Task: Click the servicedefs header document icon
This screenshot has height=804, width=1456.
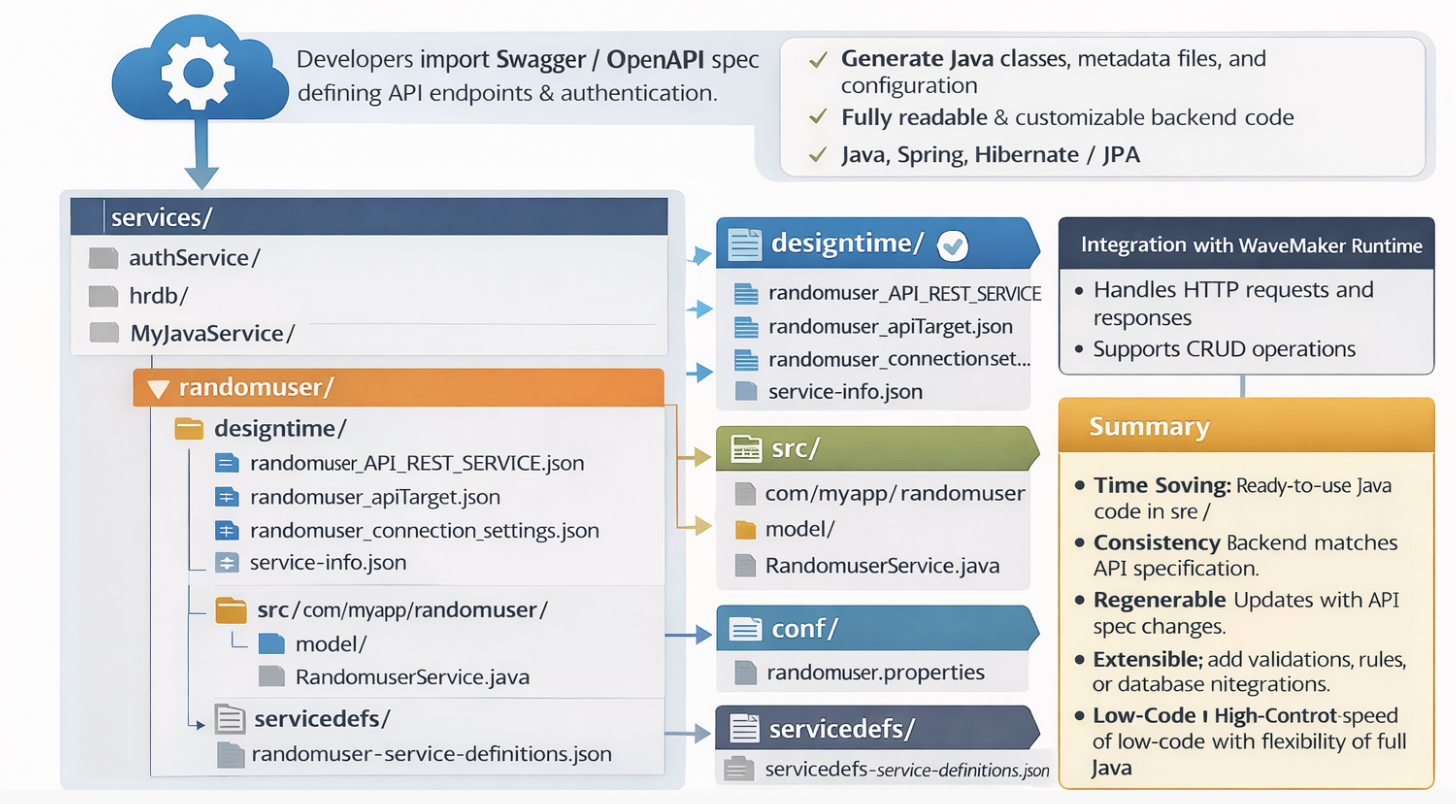Action: (x=743, y=728)
